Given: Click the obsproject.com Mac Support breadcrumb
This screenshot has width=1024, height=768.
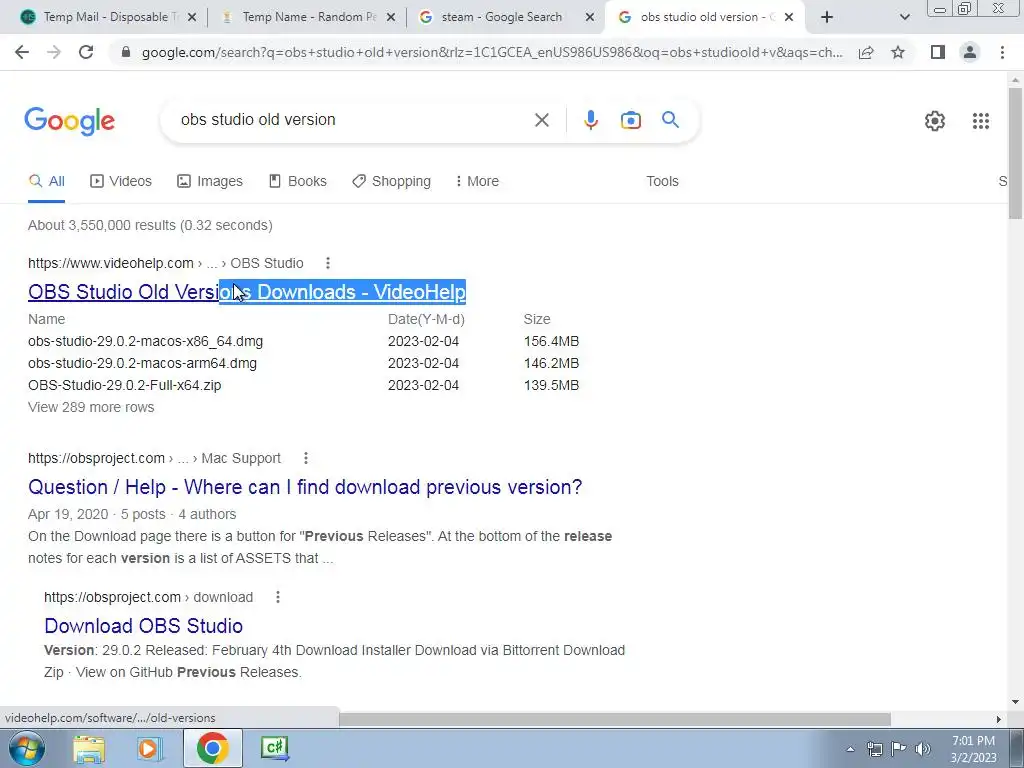Looking at the screenshot, I should [x=154, y=458].
